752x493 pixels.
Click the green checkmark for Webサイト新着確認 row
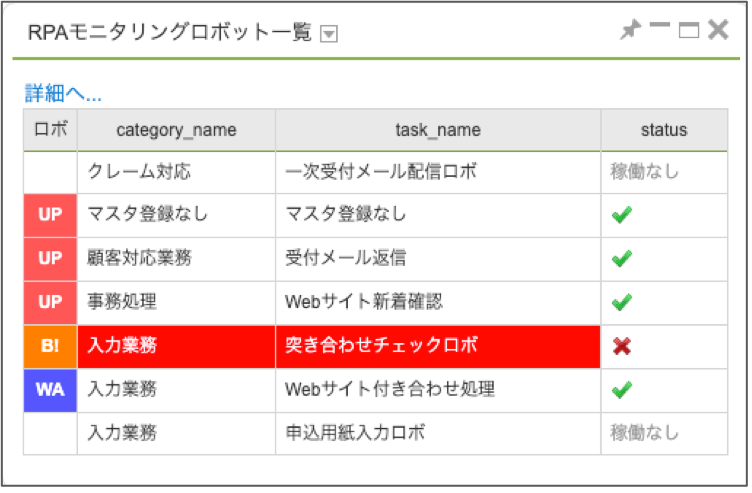622,301
